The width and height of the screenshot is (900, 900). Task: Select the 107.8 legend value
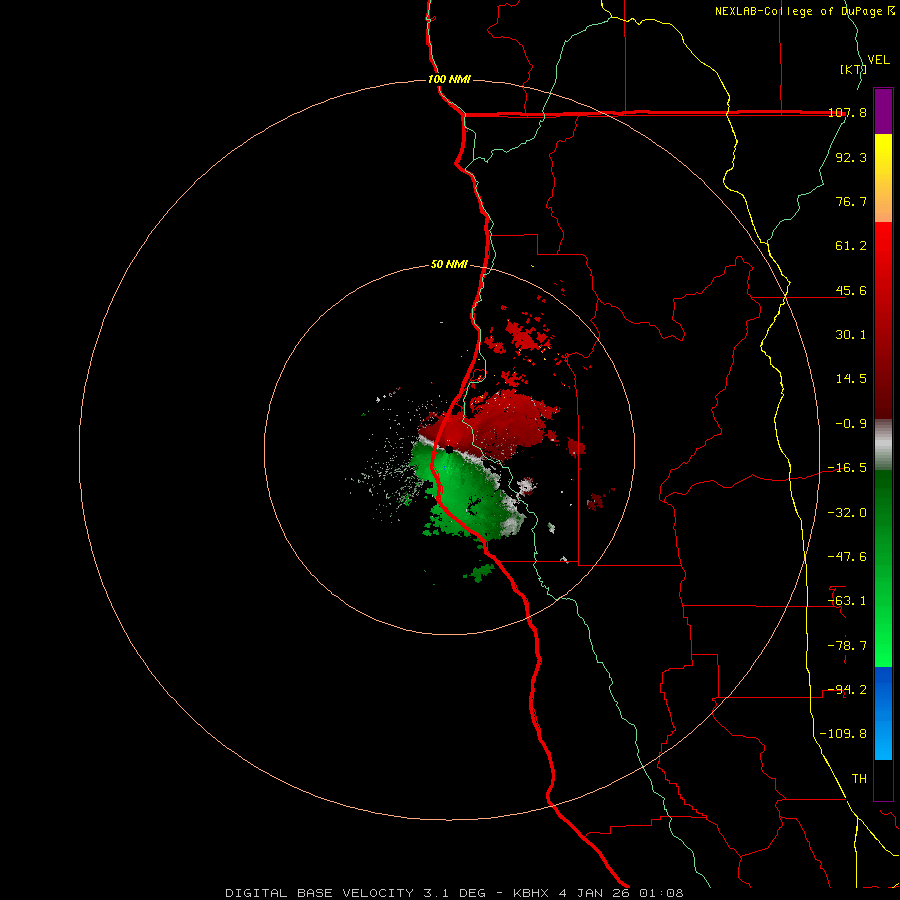click(x=847, y=112)
